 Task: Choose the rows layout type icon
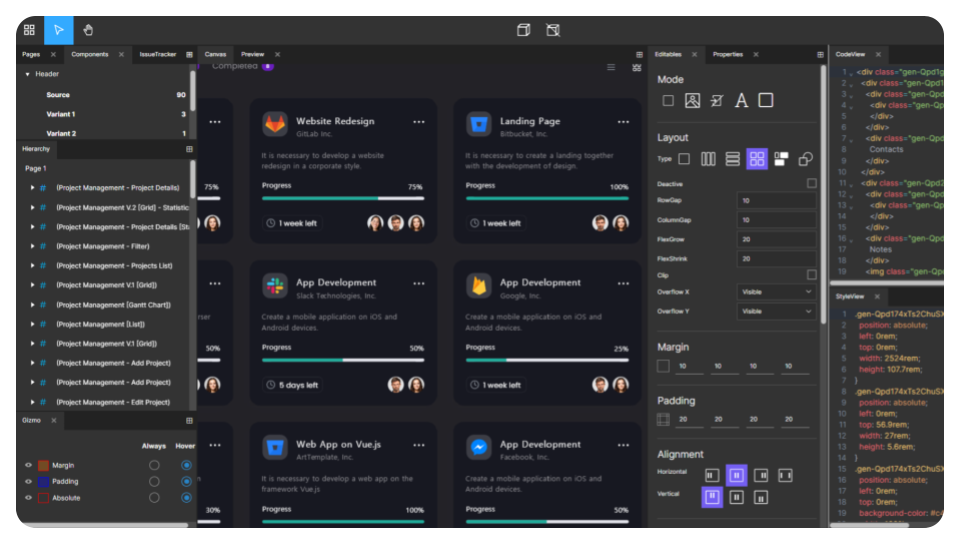pos(733,159)
